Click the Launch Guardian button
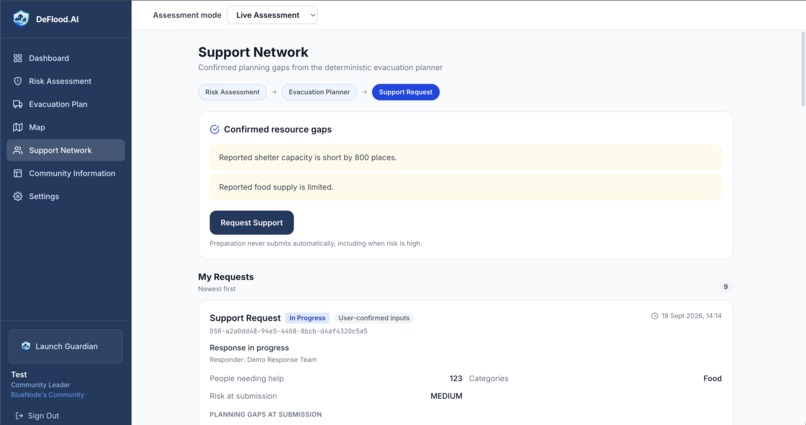 click(x=66, y=346)
